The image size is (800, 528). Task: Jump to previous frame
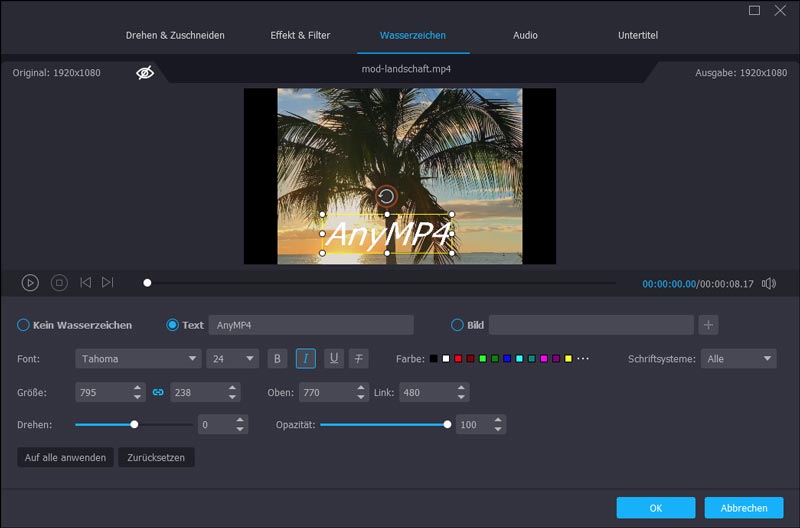[86, 283]
